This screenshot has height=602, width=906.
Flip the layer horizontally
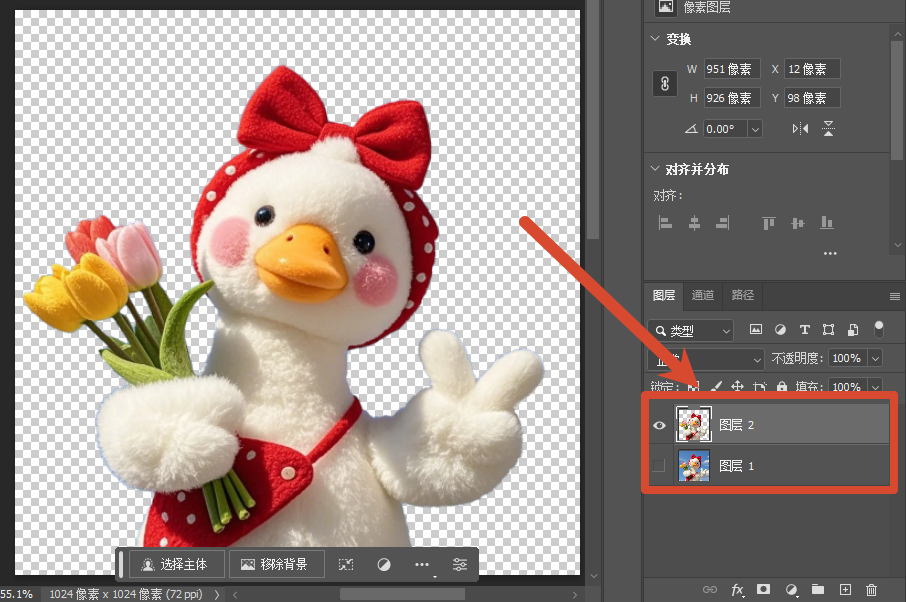[x=800, y=129]
